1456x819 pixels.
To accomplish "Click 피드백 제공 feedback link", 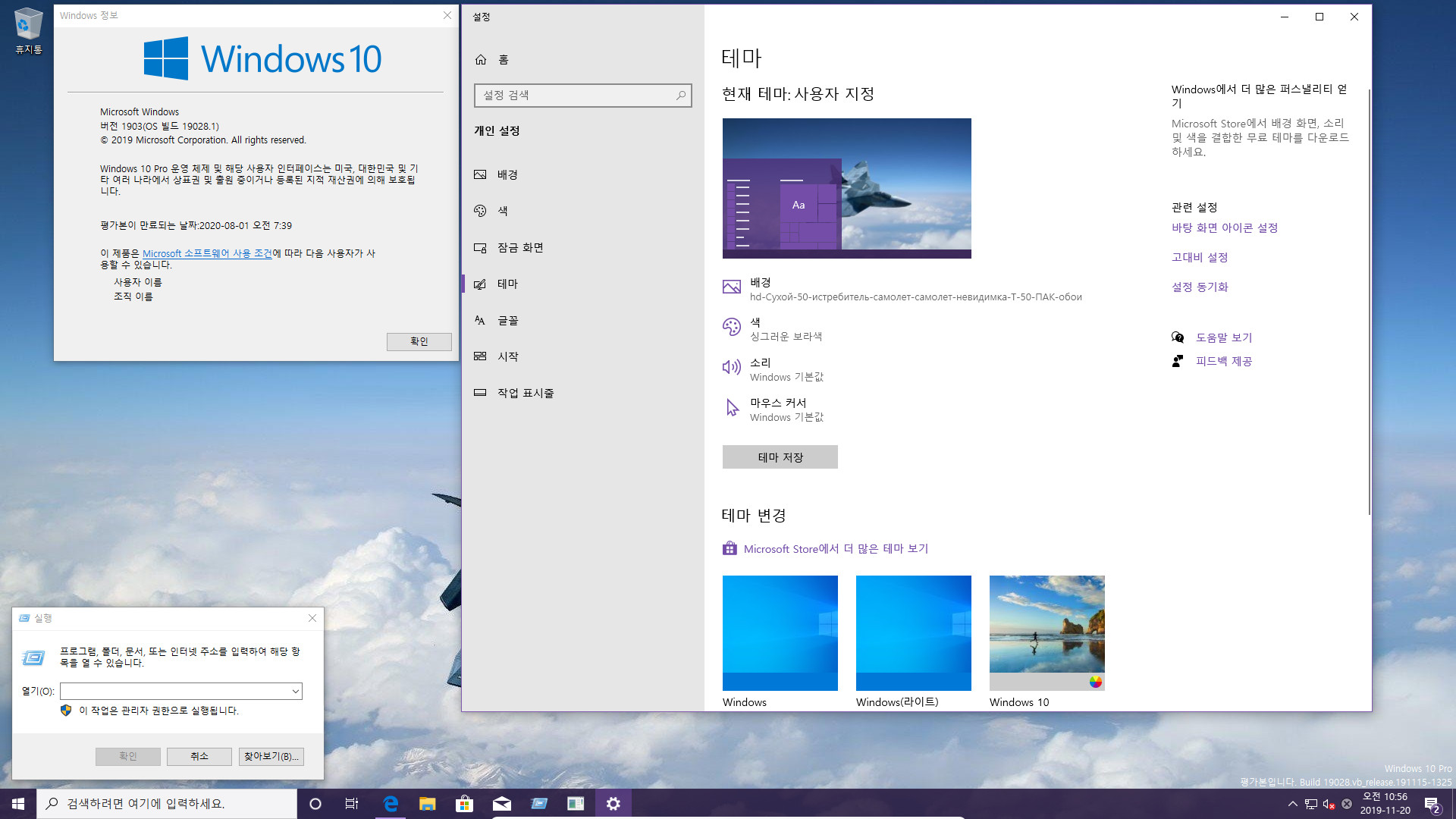I will pos(1224,362).
